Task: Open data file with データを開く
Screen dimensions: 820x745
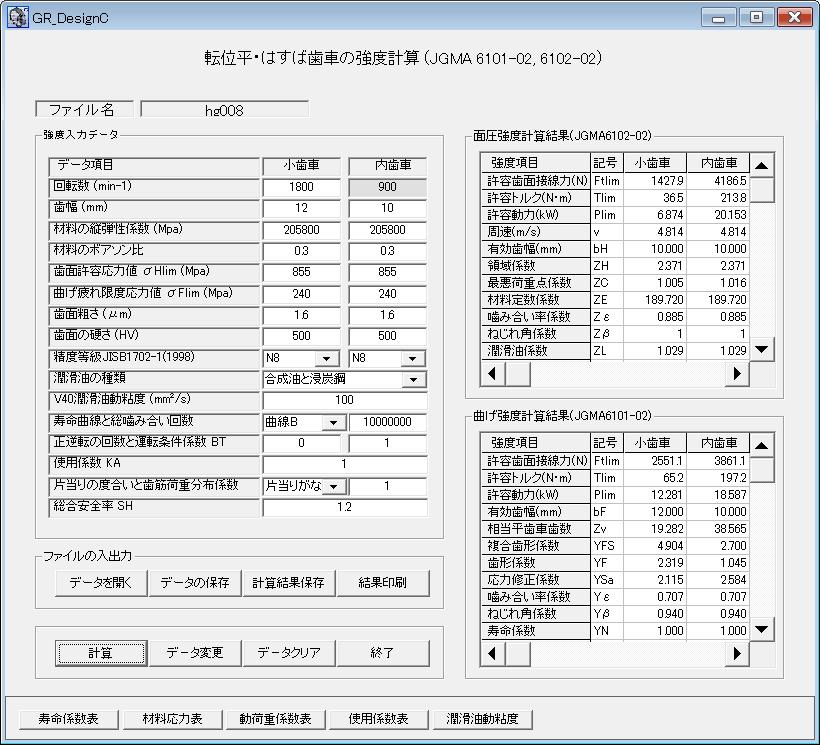Action: click(100, 583)
